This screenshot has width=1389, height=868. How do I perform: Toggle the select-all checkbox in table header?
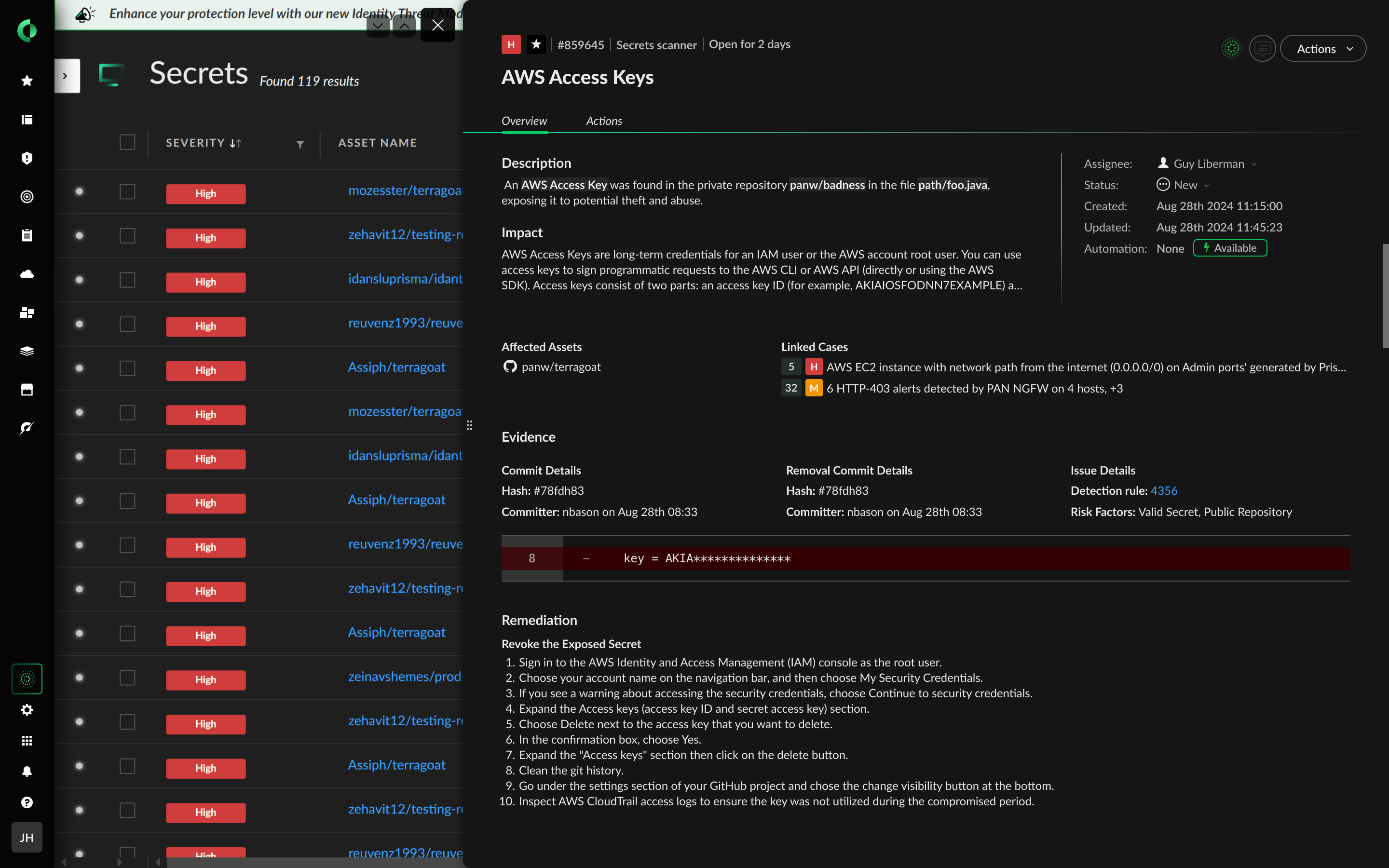click(127, 142)
